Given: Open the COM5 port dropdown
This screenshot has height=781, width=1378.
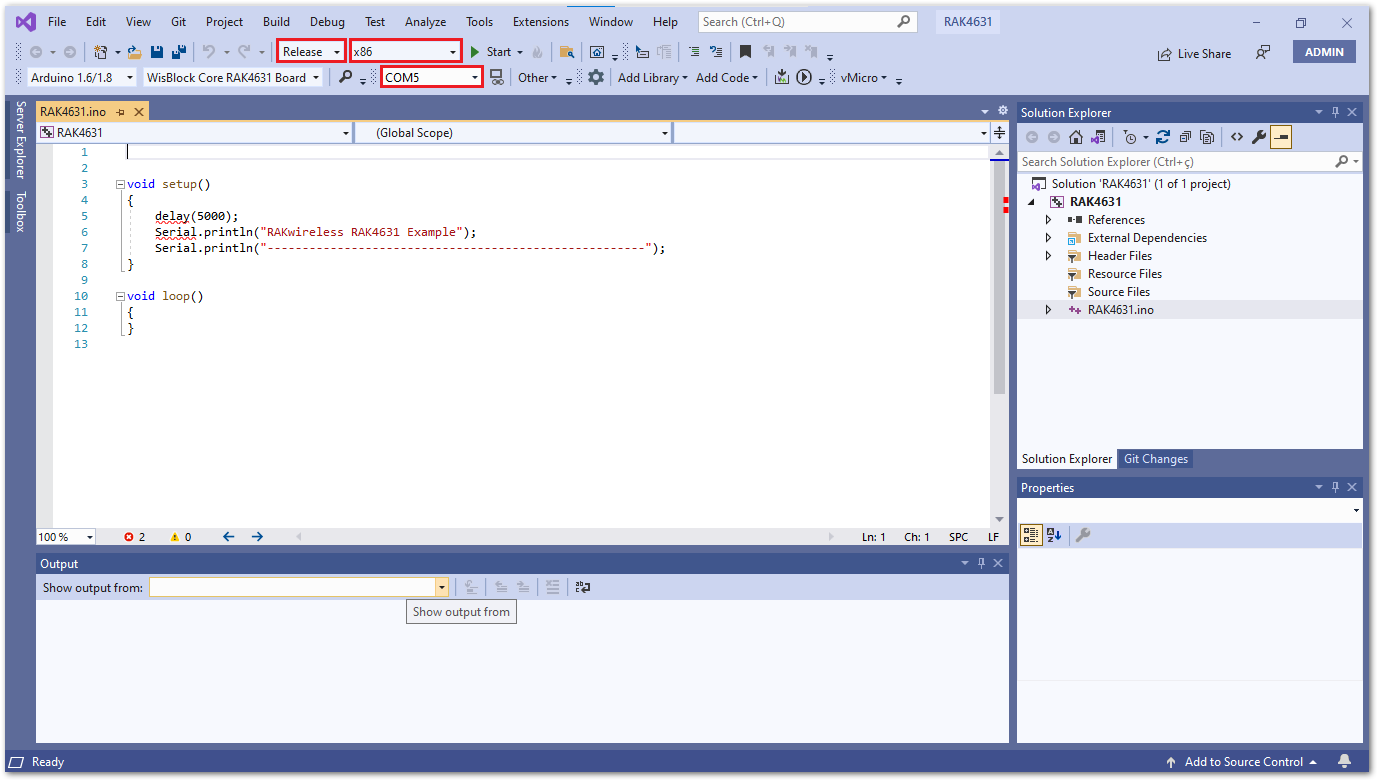Looking at the screenshot, I should [432, 77].
